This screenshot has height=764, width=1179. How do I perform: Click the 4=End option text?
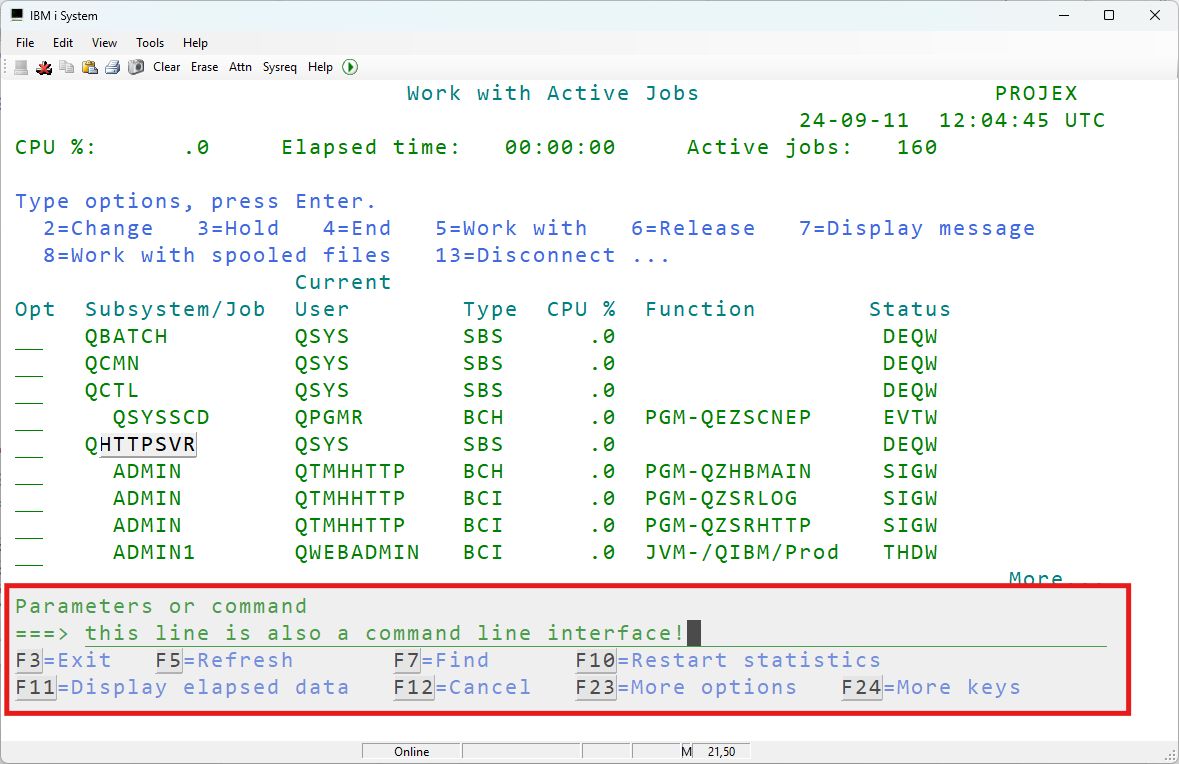pos(357,229)
